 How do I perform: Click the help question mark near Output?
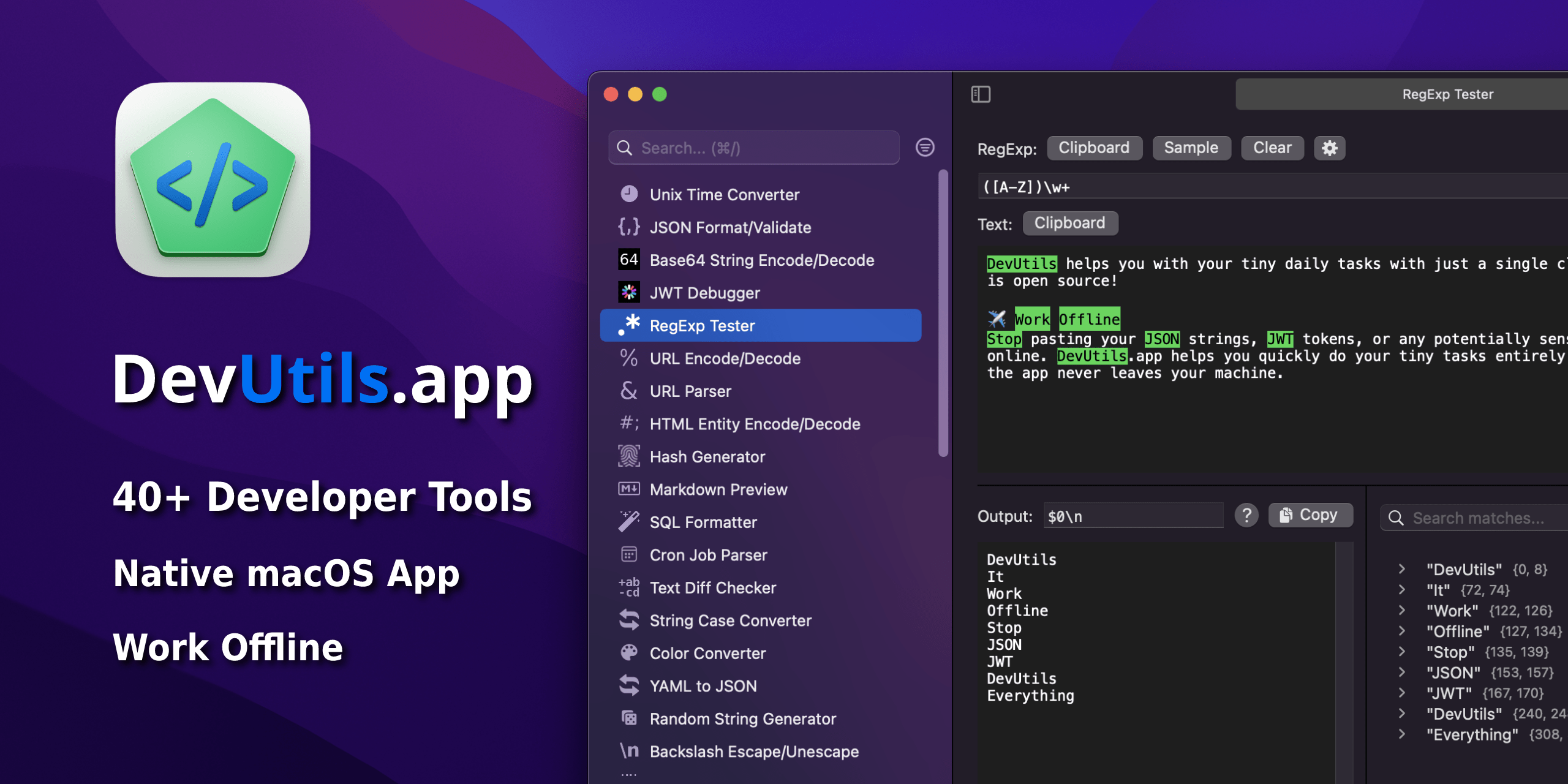1246,515
